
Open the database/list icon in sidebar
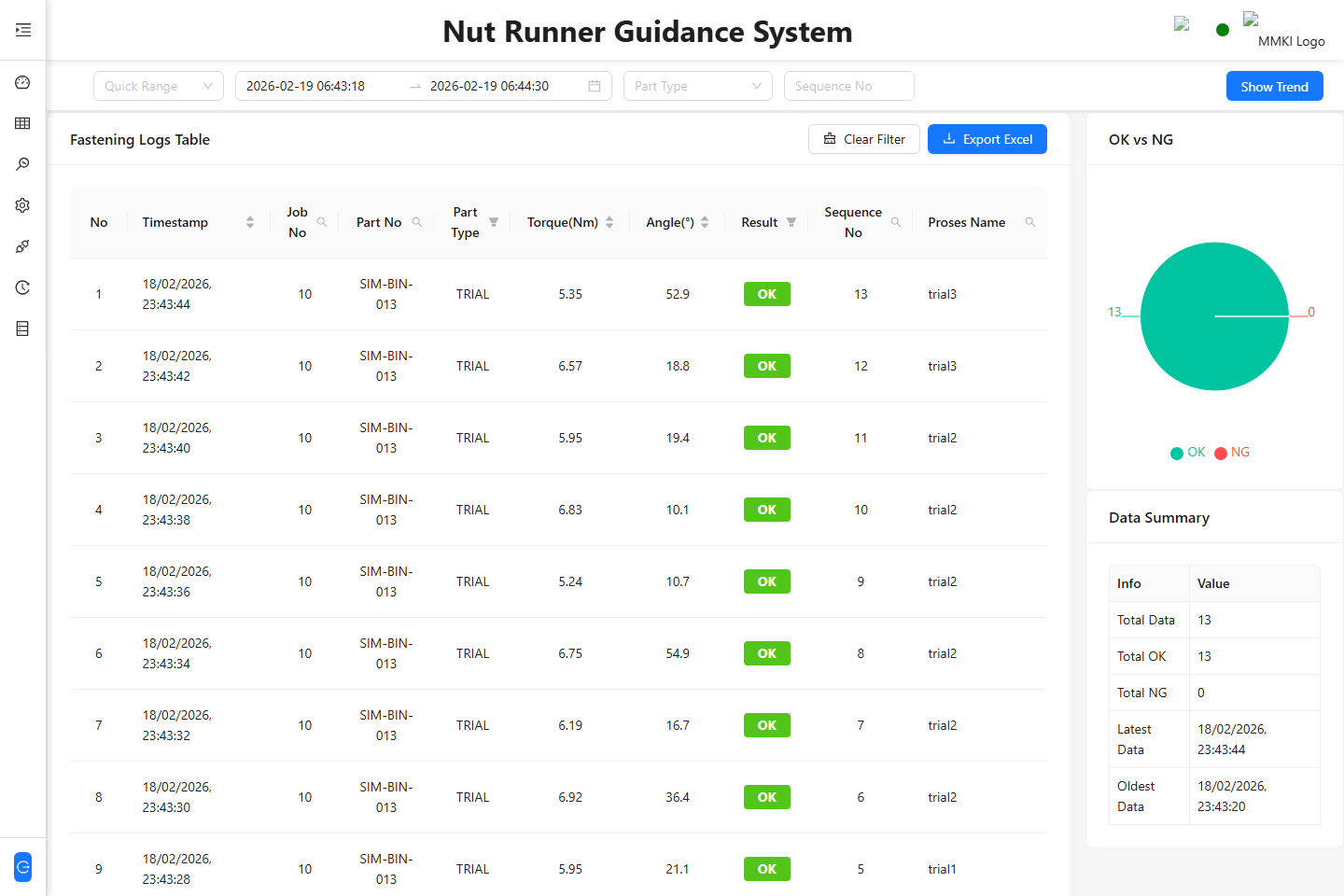tap(23, 329)
